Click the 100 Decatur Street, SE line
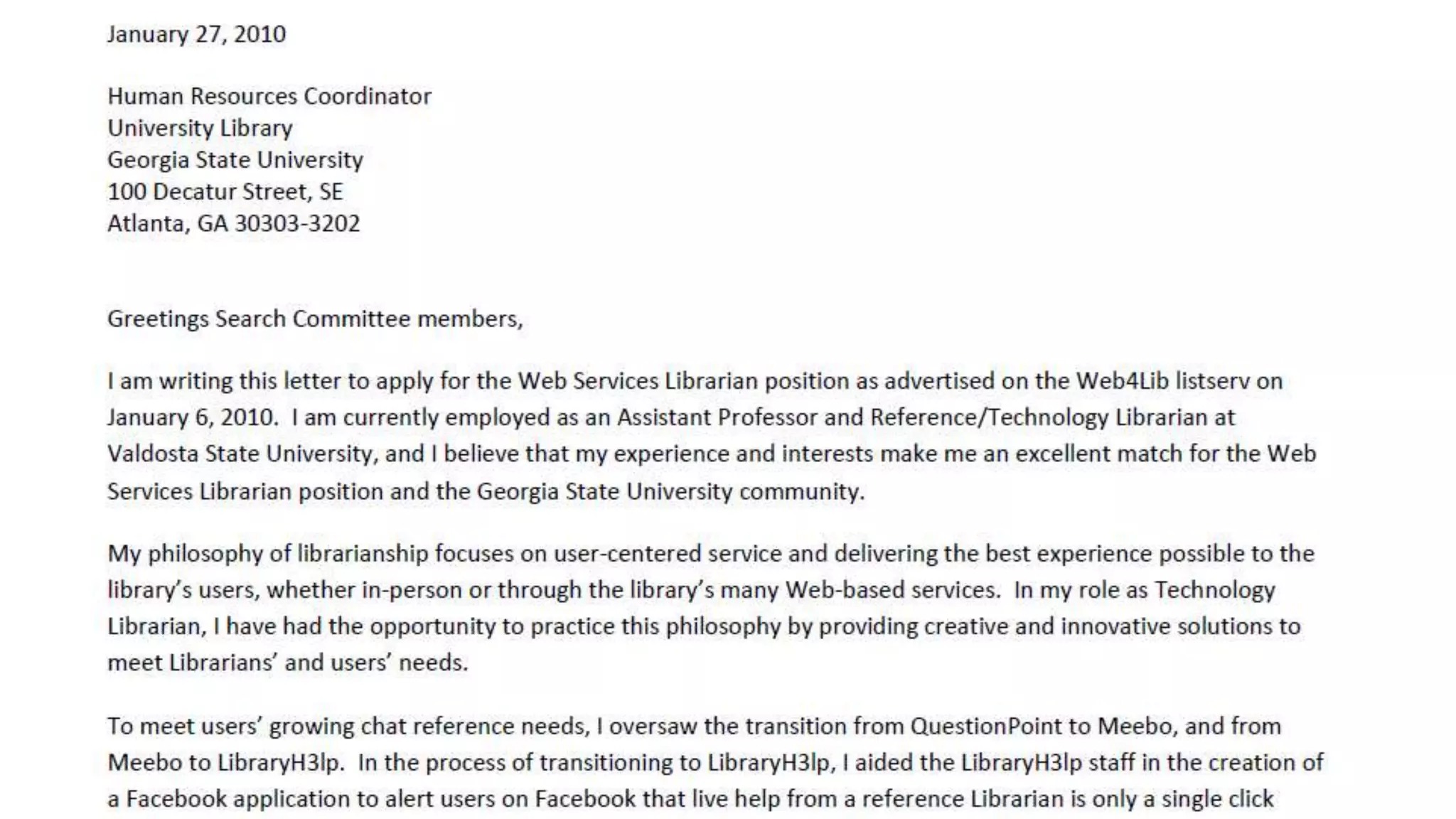This screenshot has height=819, width=1456. coord(225,192)
